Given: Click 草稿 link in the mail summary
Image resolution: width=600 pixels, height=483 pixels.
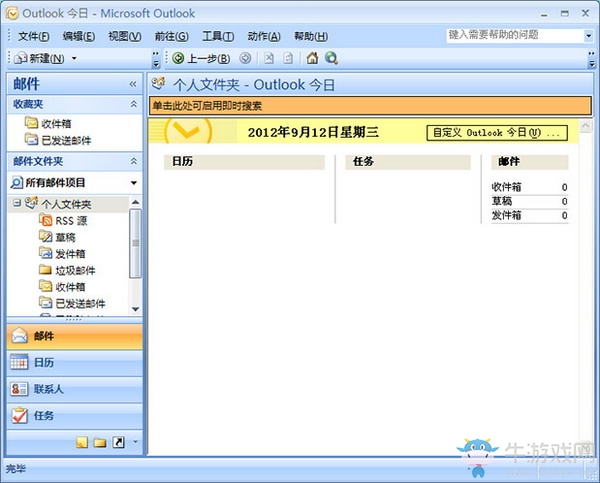Looking at the screenshot, I should click(502, 201).
